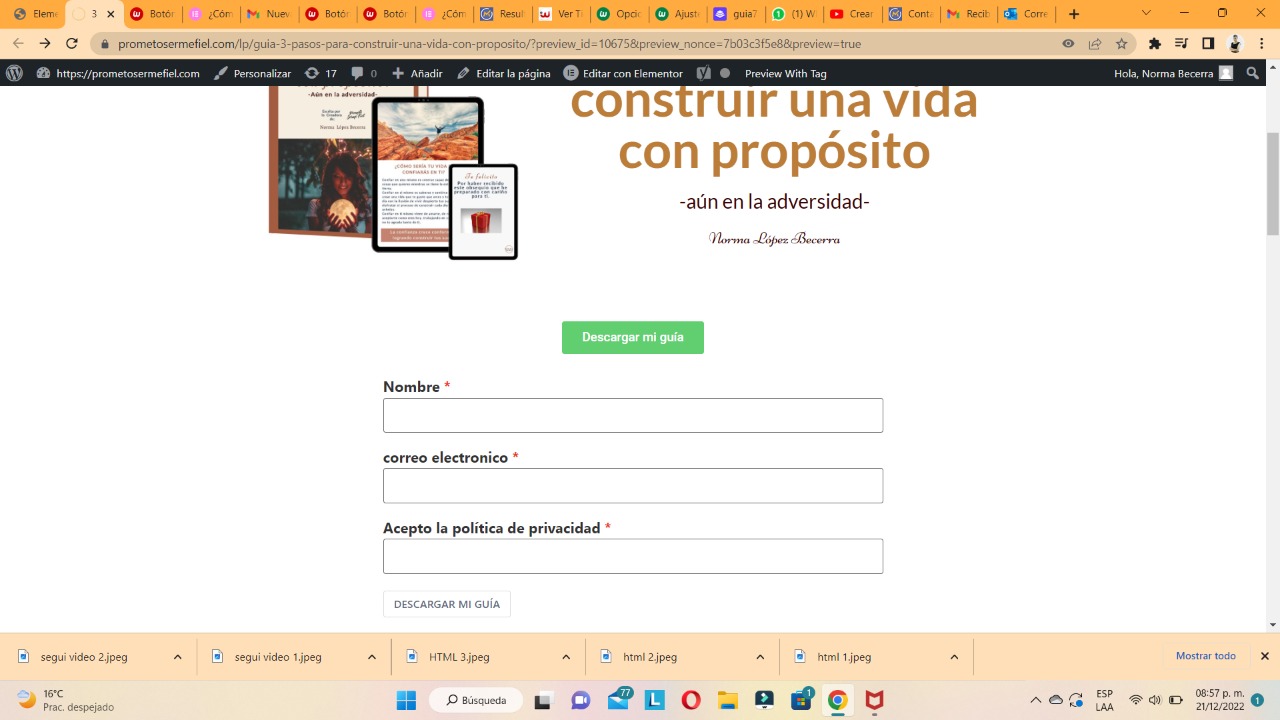1280x720 pixels.
Task: Click Editar con Elementor
Action: (623, 73)
